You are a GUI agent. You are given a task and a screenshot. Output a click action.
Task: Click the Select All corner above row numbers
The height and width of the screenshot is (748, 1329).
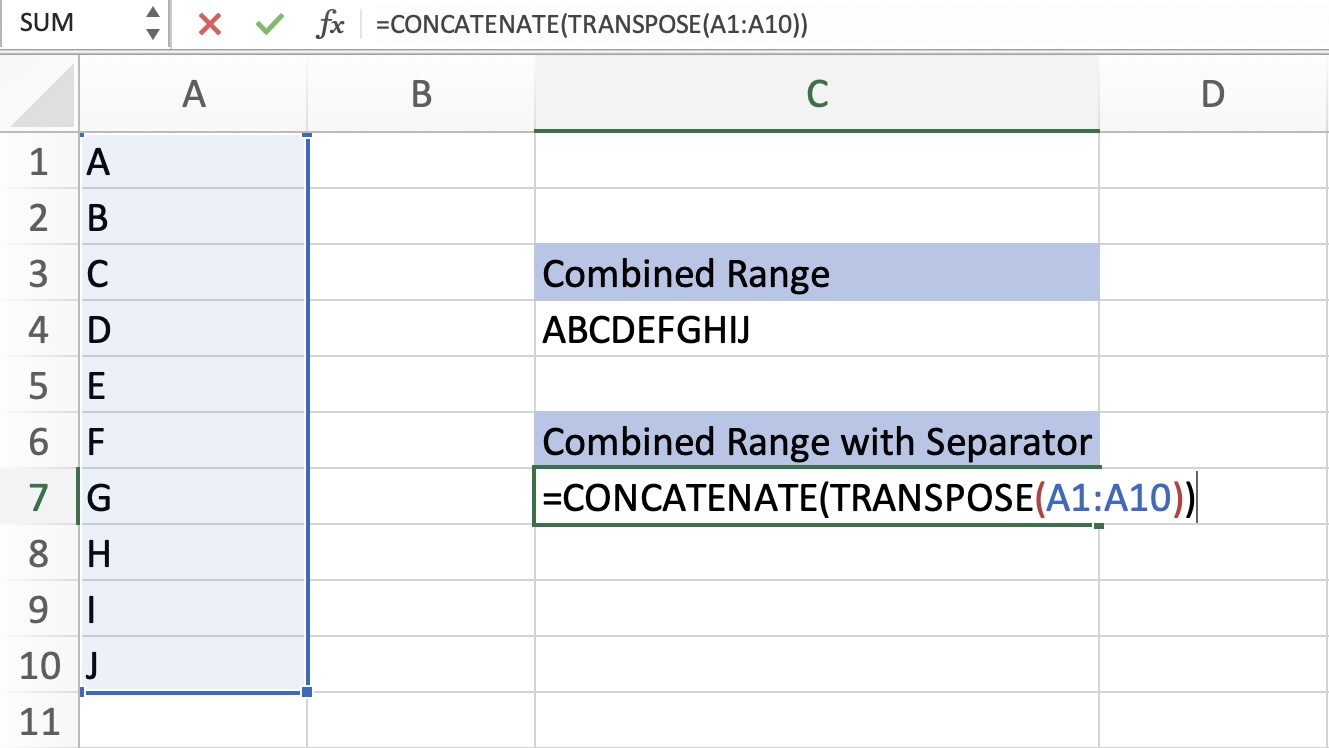click(x=38, y=95)
